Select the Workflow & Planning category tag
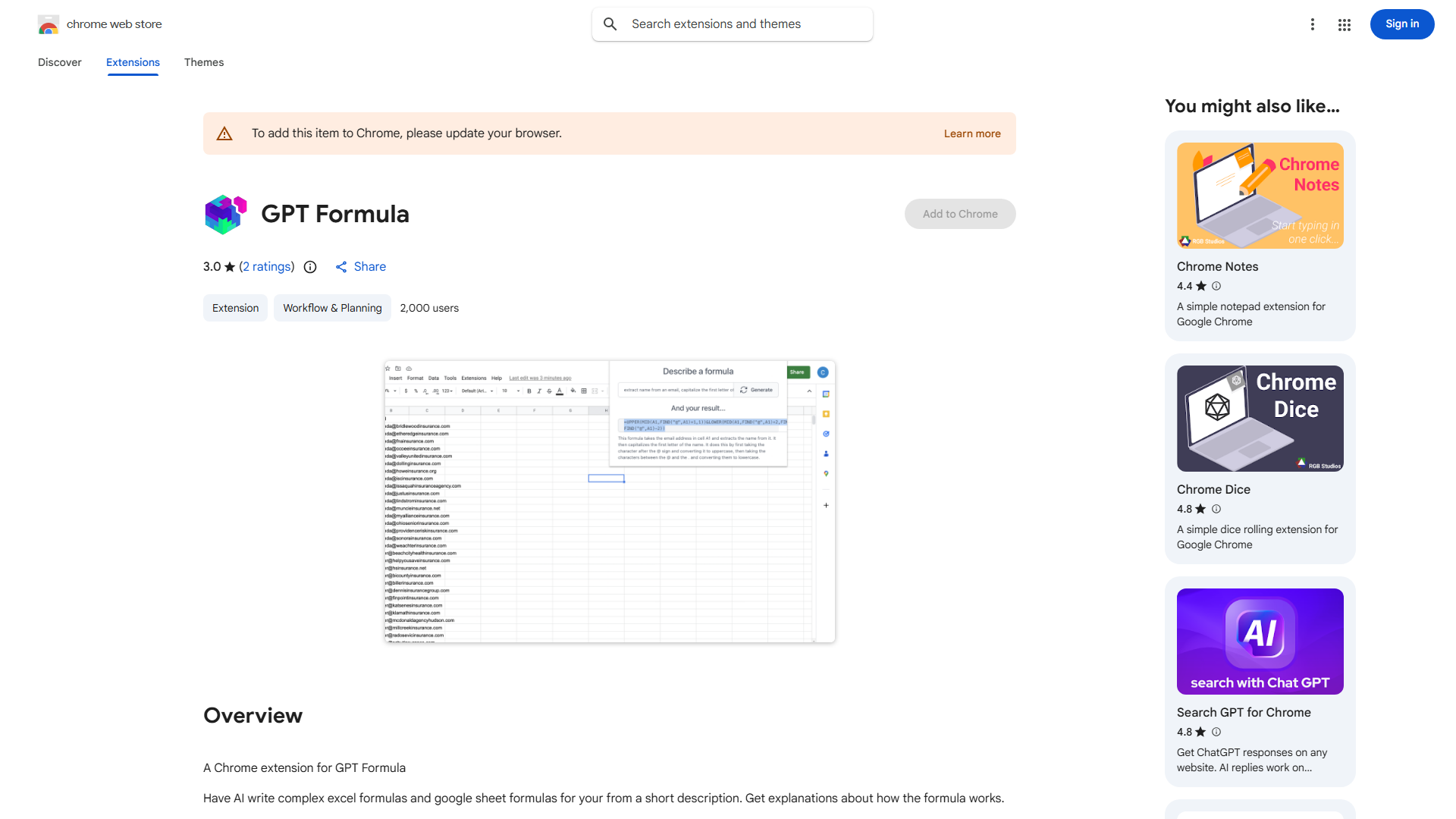 click(332, 308)
